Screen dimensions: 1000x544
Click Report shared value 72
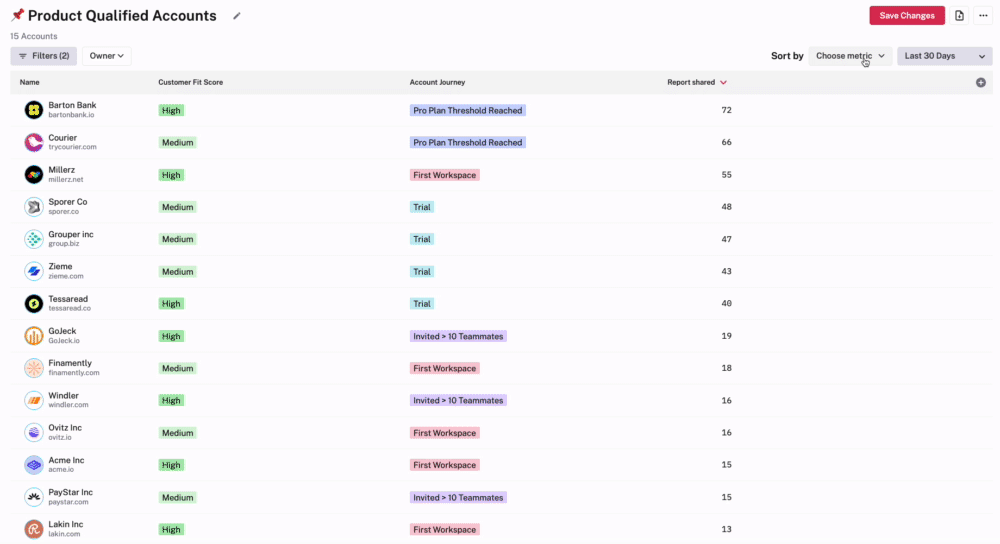[x=726, y=110]
